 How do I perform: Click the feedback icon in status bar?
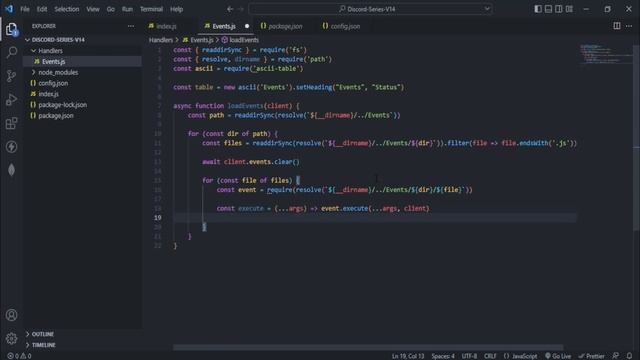tap(616, 356)
